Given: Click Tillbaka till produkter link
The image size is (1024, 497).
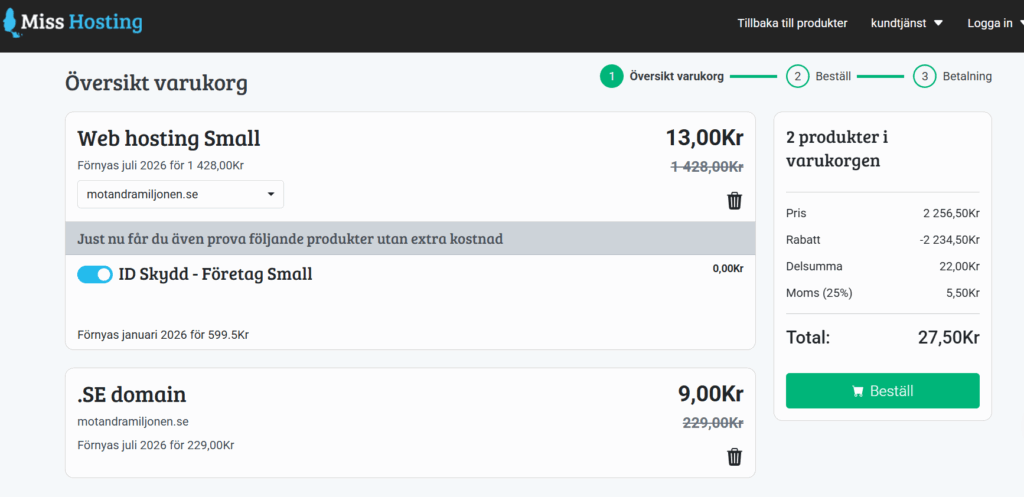Looking at the screenshot, I should click(792, 23).
